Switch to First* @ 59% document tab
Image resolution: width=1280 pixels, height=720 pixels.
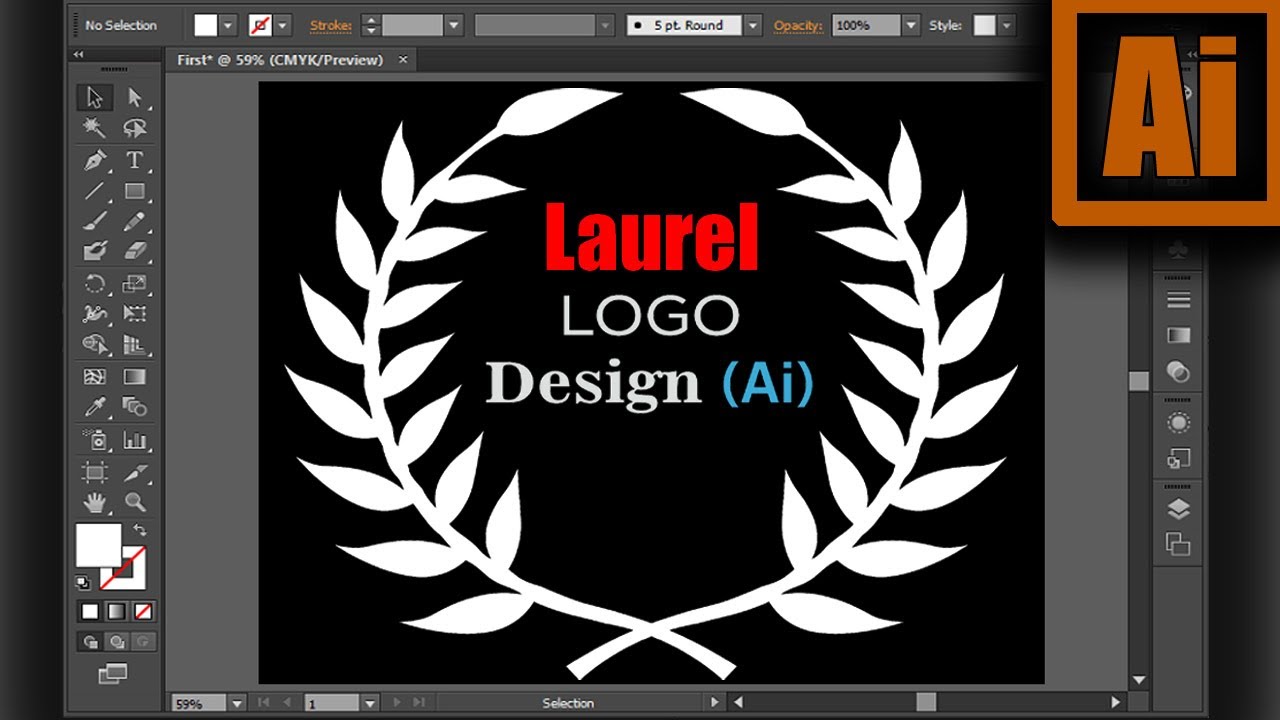click(281, 60)
